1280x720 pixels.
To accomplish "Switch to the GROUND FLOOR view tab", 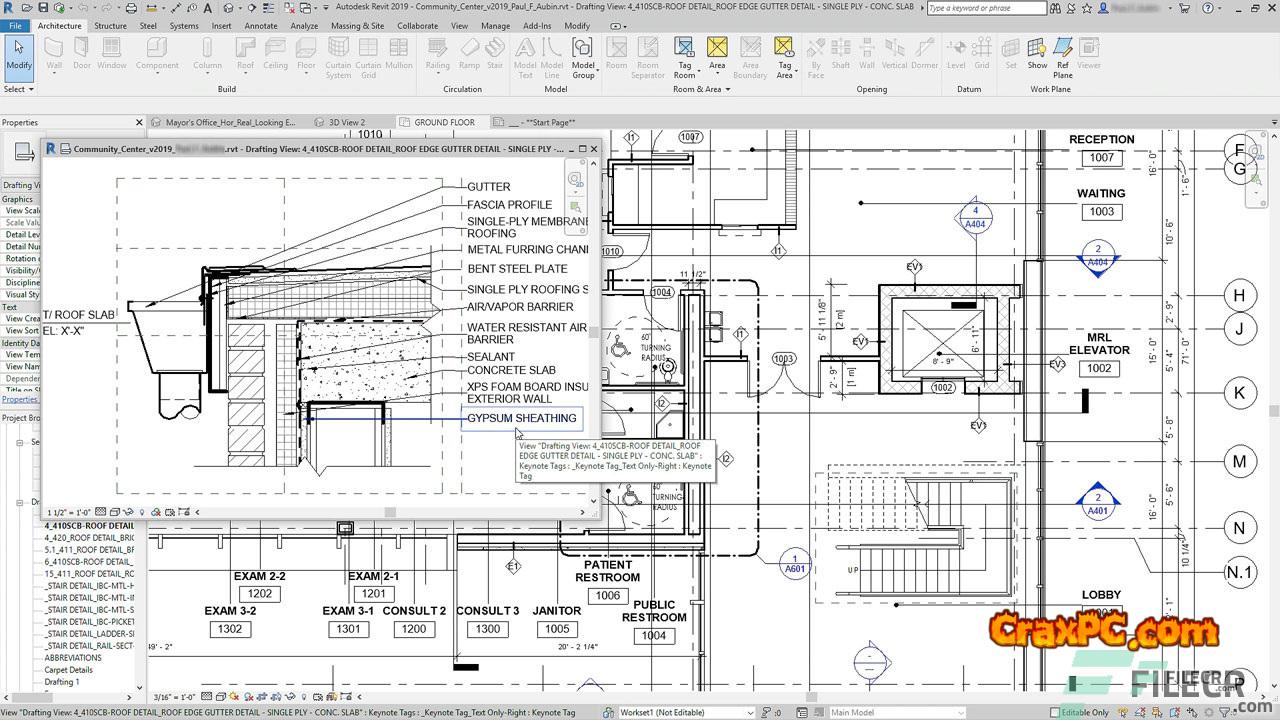I will tap(444, 122).
